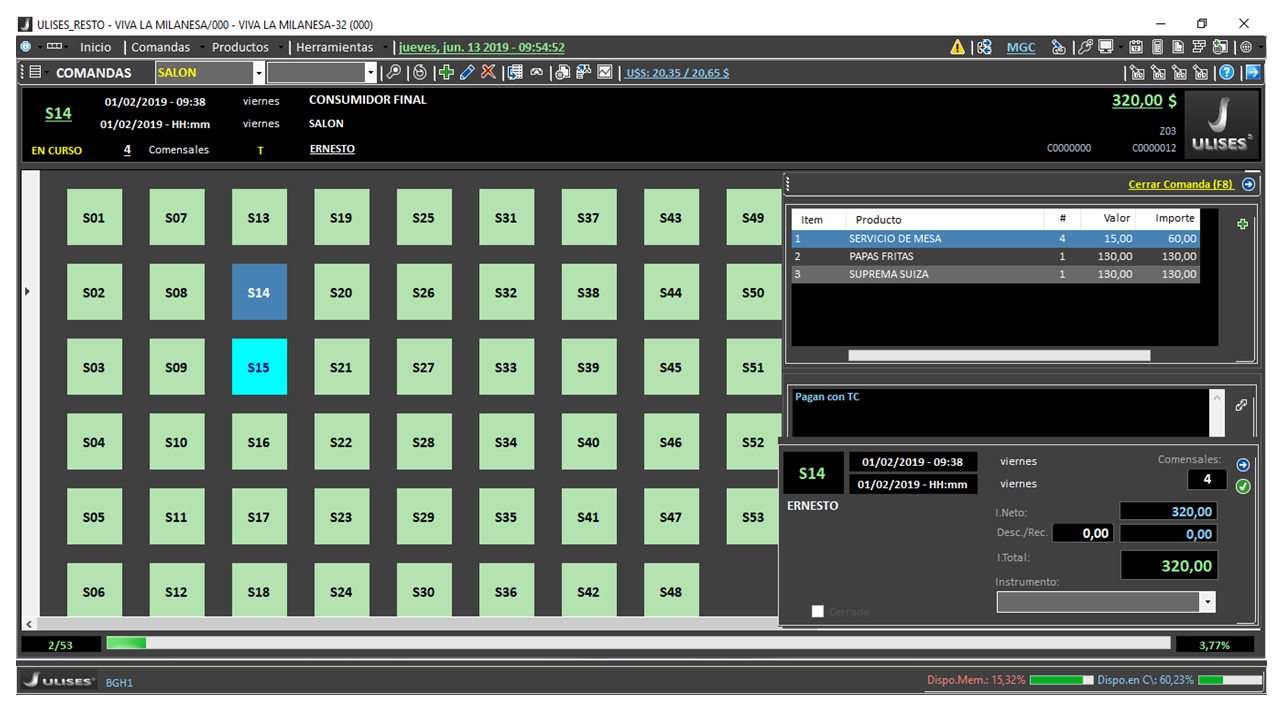1280x720 pixels.
Task: Click the blue pencil edit icon
Action: [x=467, y=72]
